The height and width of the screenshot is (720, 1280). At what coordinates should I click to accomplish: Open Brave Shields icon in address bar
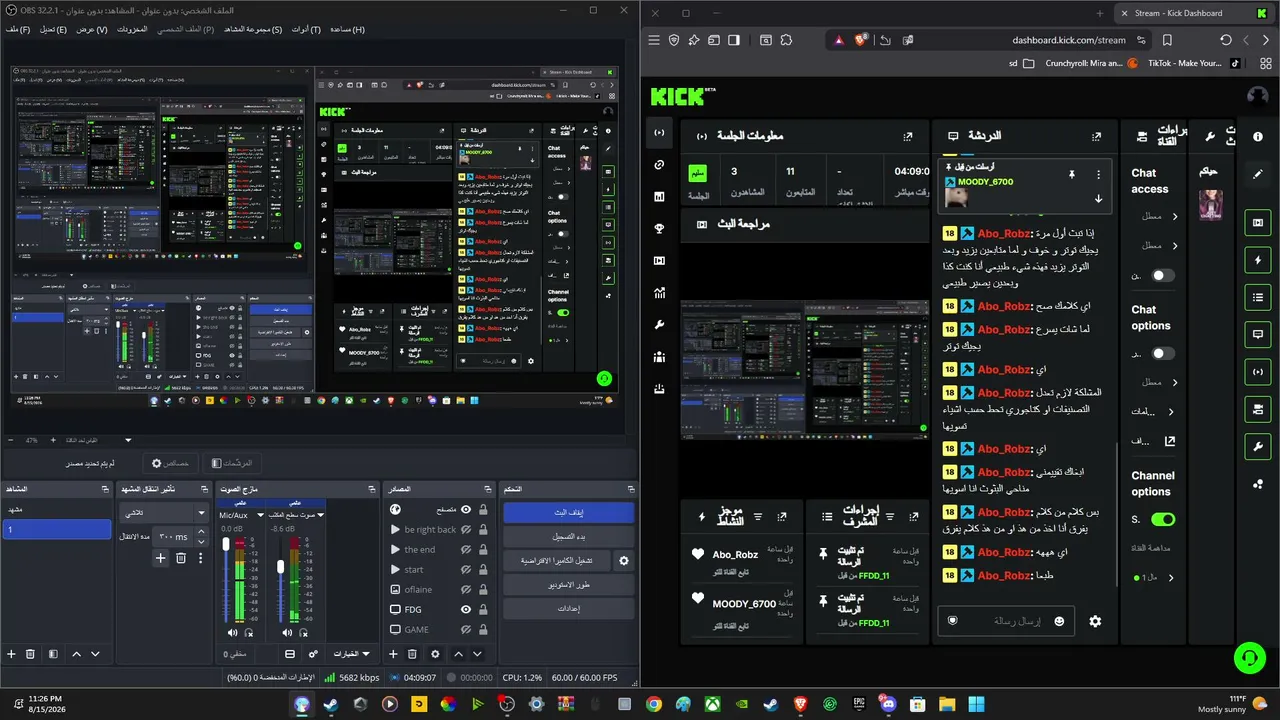[x=860, y=40]
